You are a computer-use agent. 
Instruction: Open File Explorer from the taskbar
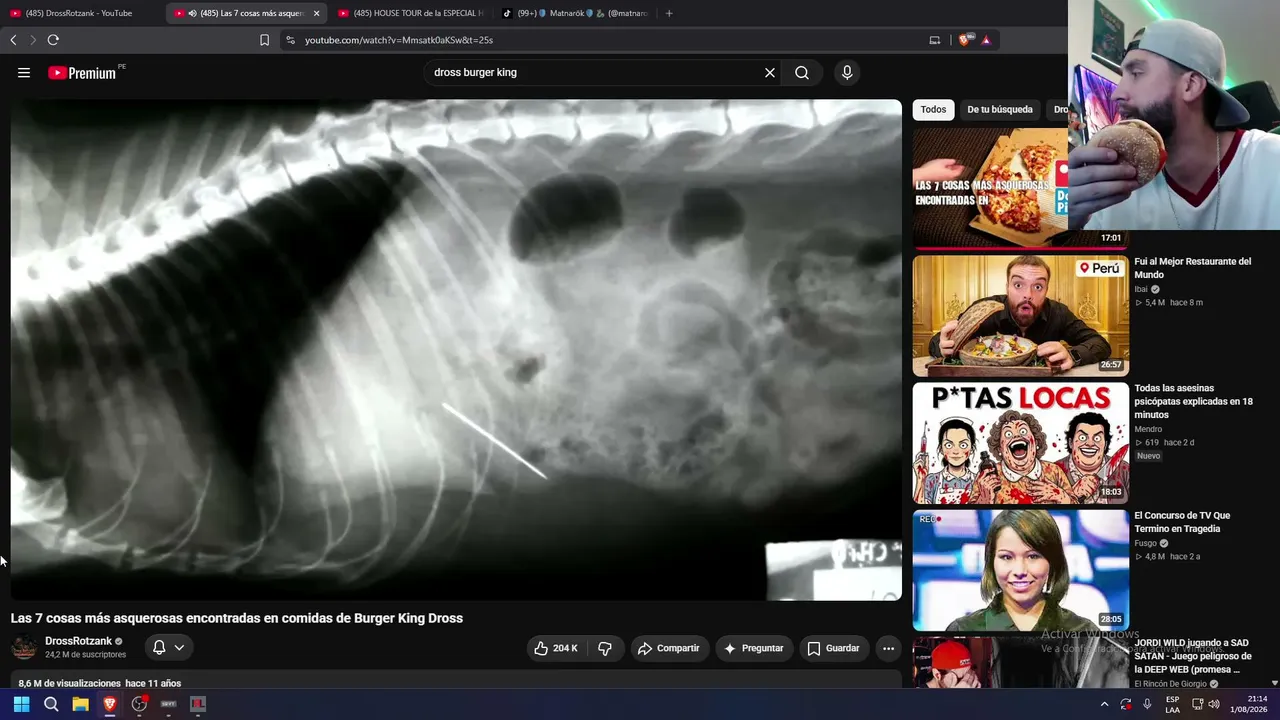[x=80, y=704]
